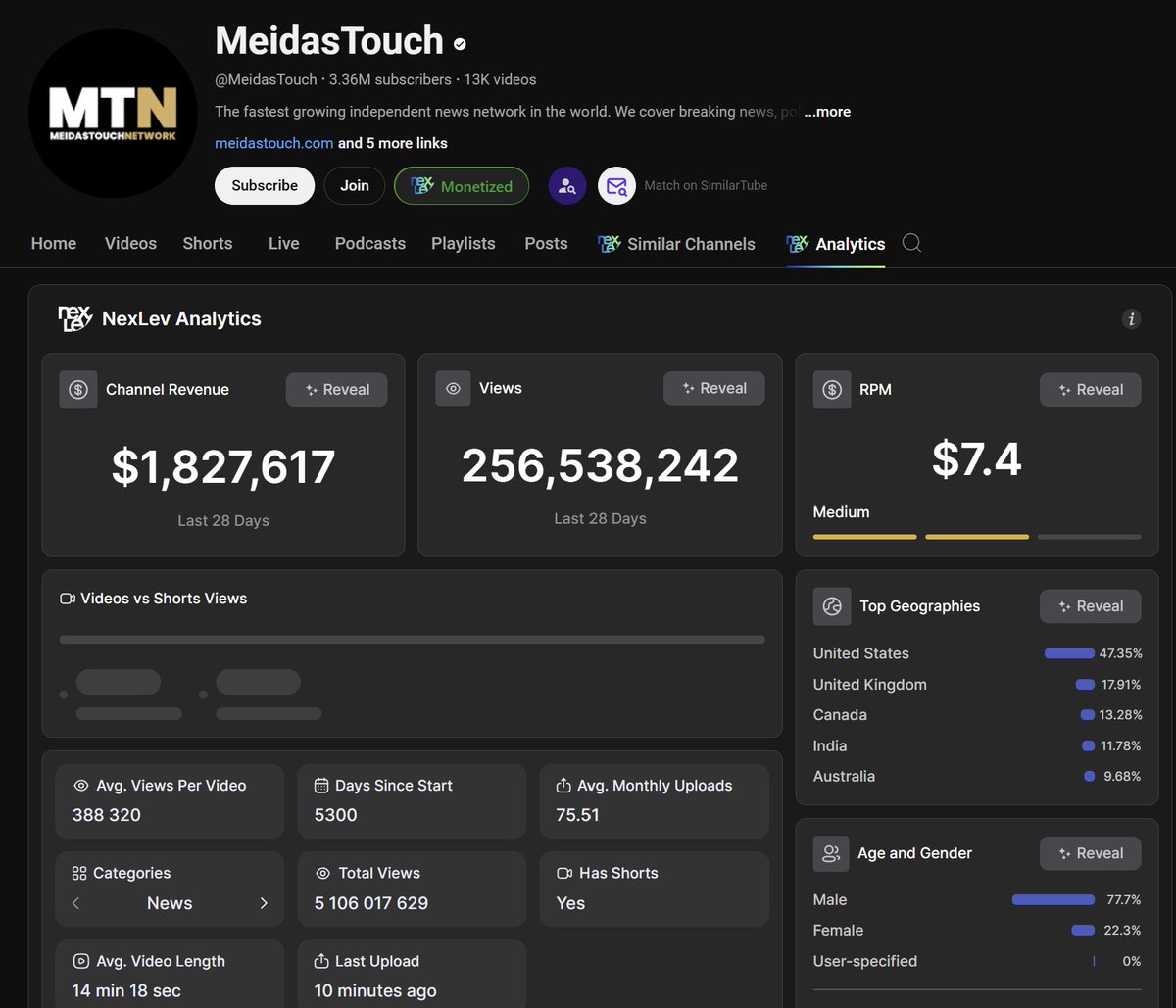
Task: Click the video camera icon beside Videos vs Shorts Views
Action: (68, 599)
